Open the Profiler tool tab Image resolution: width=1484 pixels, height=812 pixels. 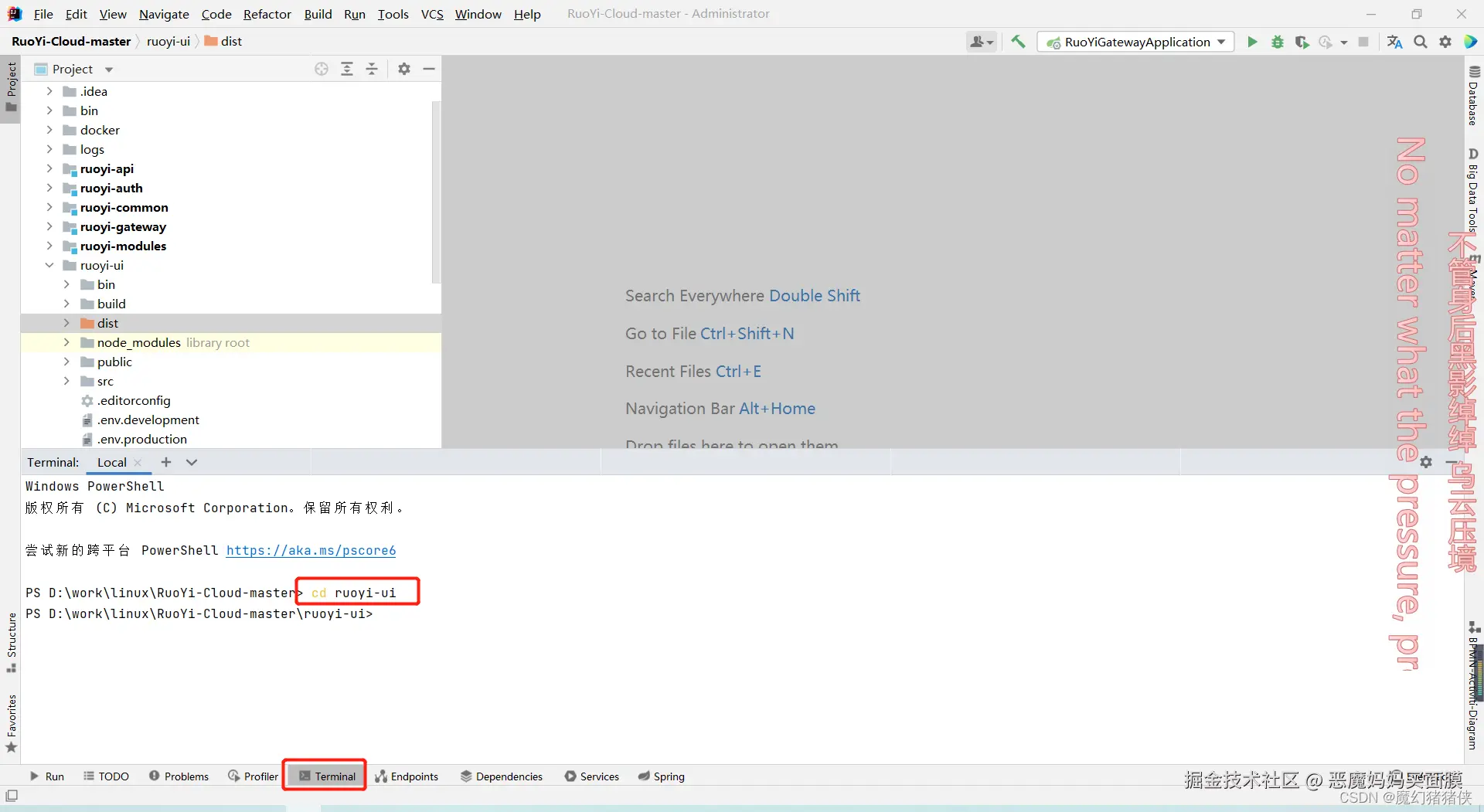[x=253, y=776]
